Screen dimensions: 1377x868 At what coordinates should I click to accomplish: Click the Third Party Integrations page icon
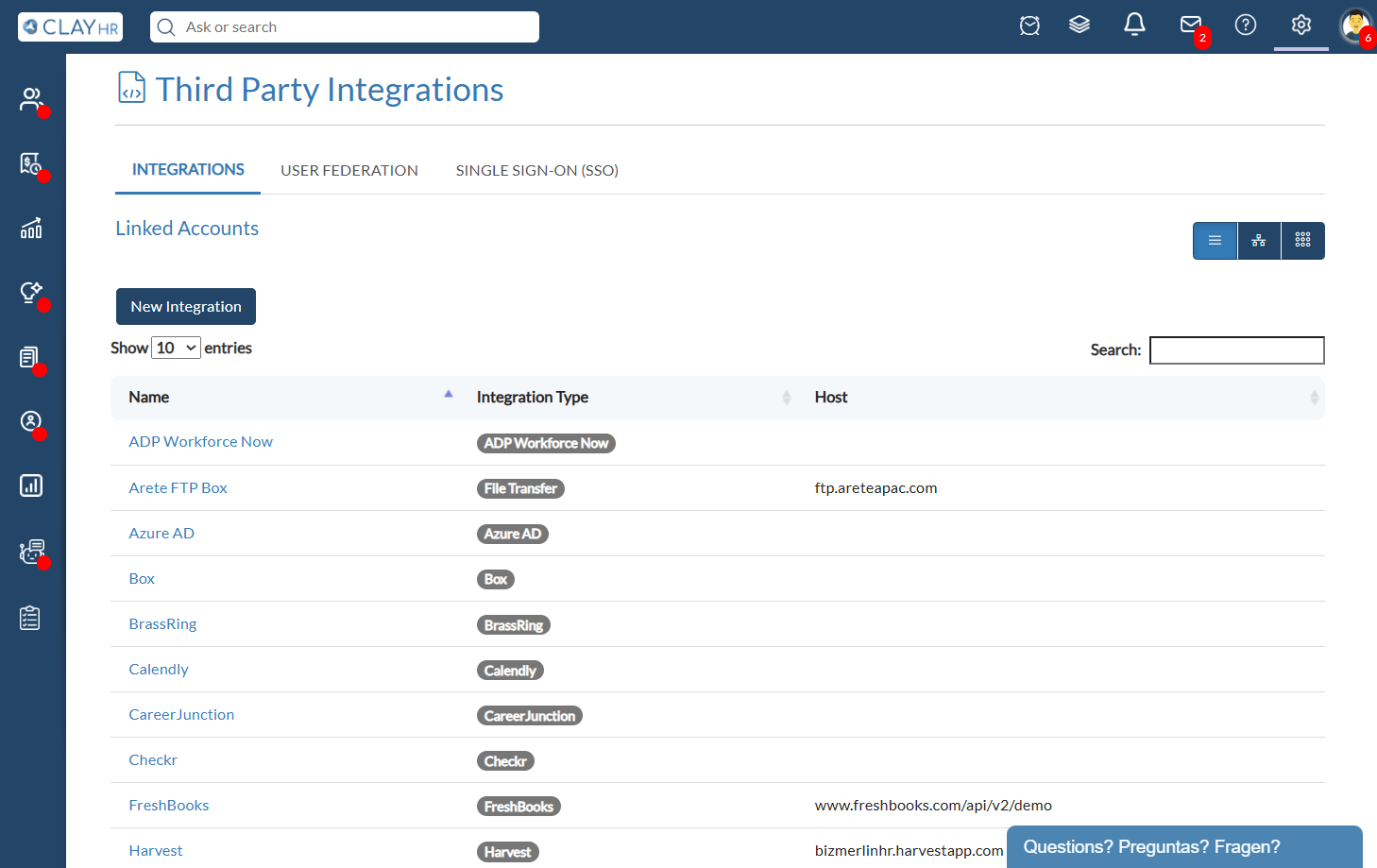pyautogui.click(x=131, y=88)
